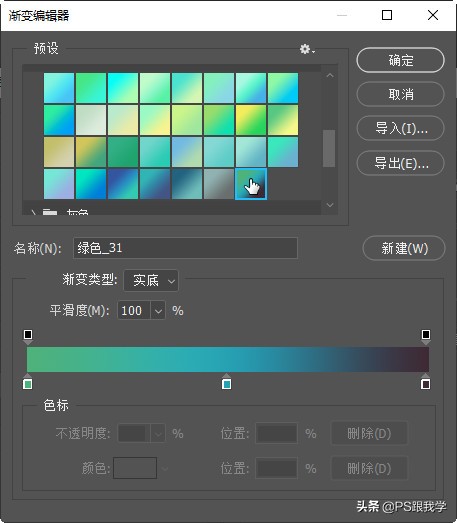457x523 pixels.
Task: Open the presets gear menu
Action: [x=307, y=49]
